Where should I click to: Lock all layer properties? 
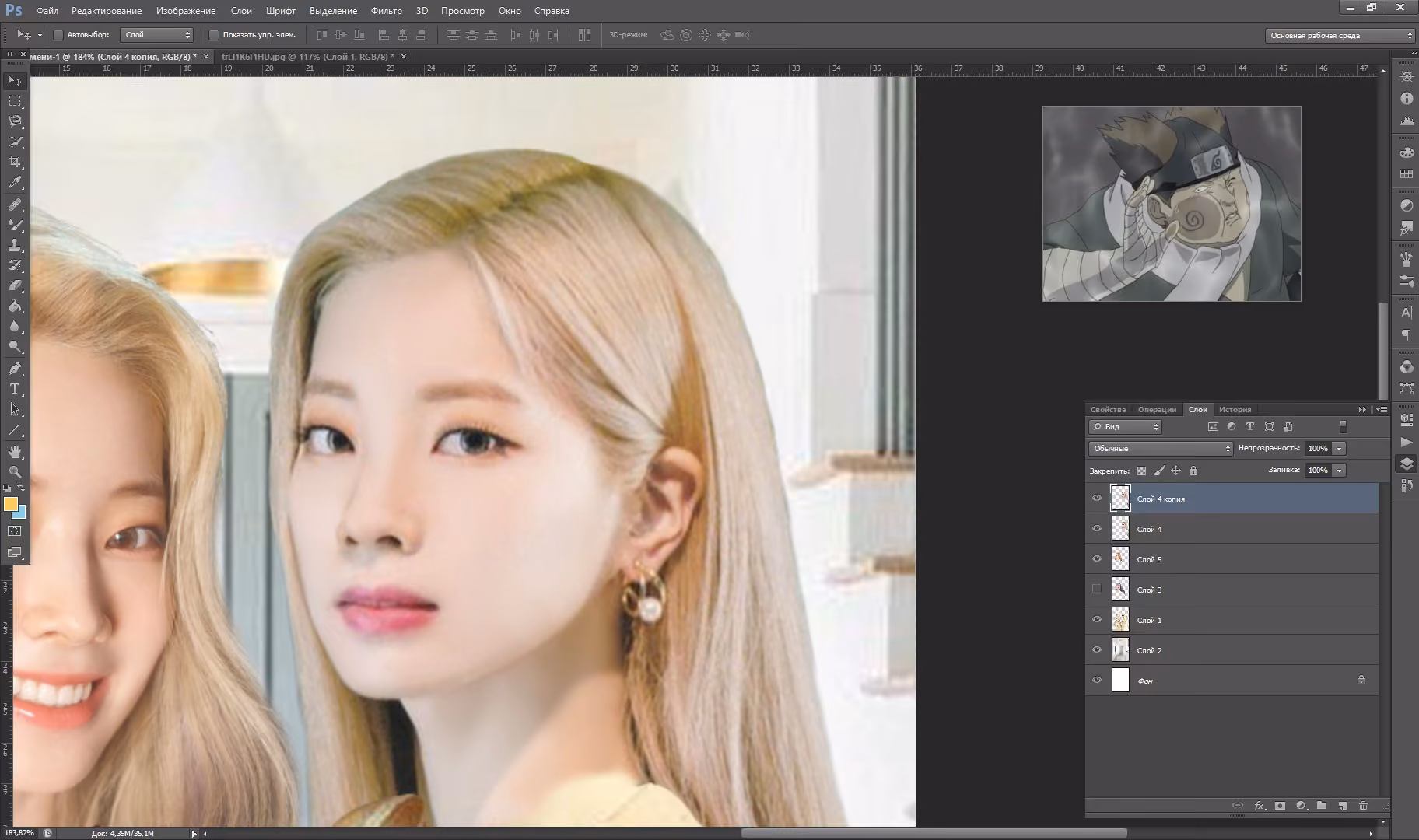click(1193, 471)
